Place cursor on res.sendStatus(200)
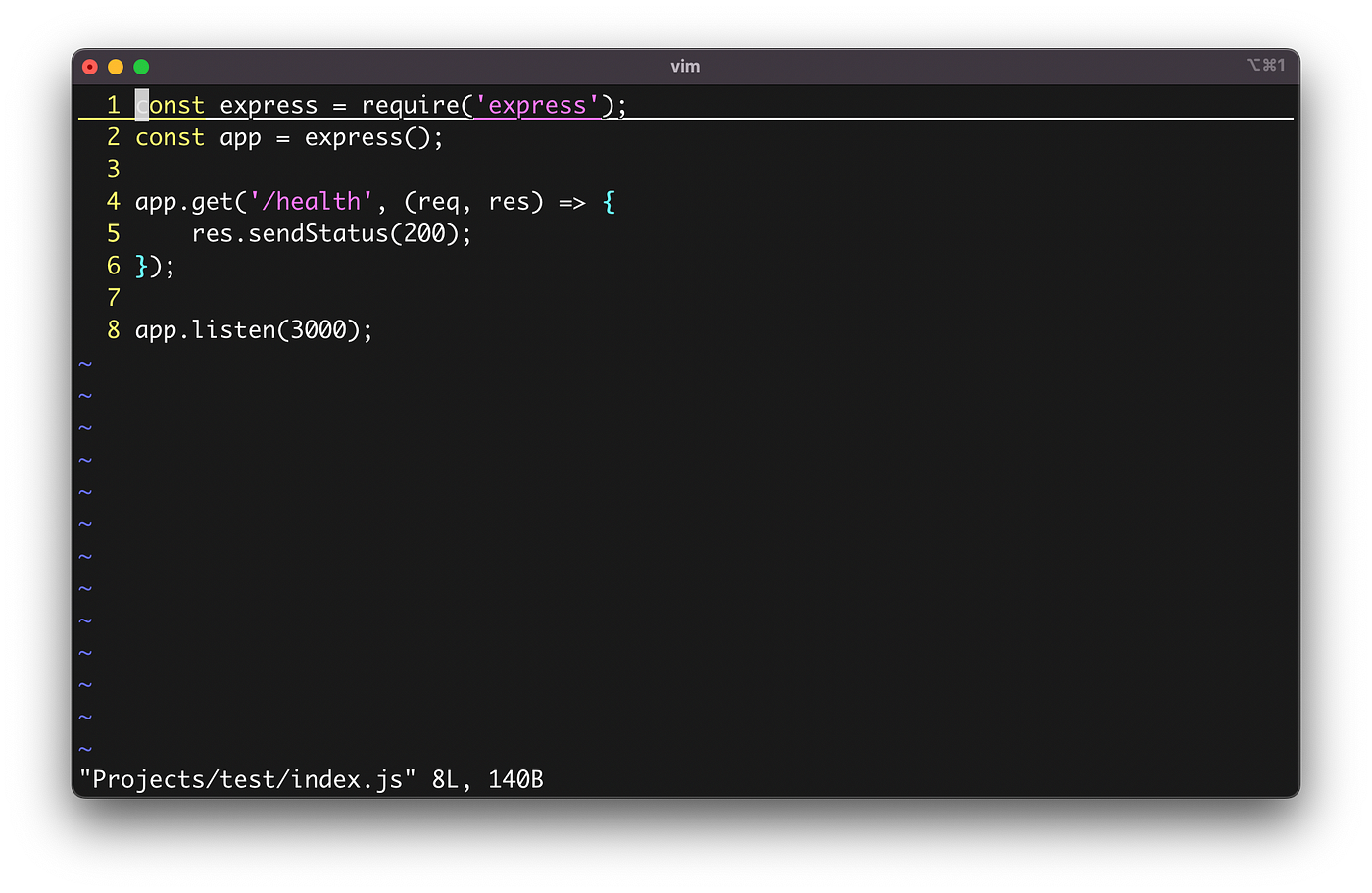The width and height of the screenshot is (1372, 893). coord(331,233)
